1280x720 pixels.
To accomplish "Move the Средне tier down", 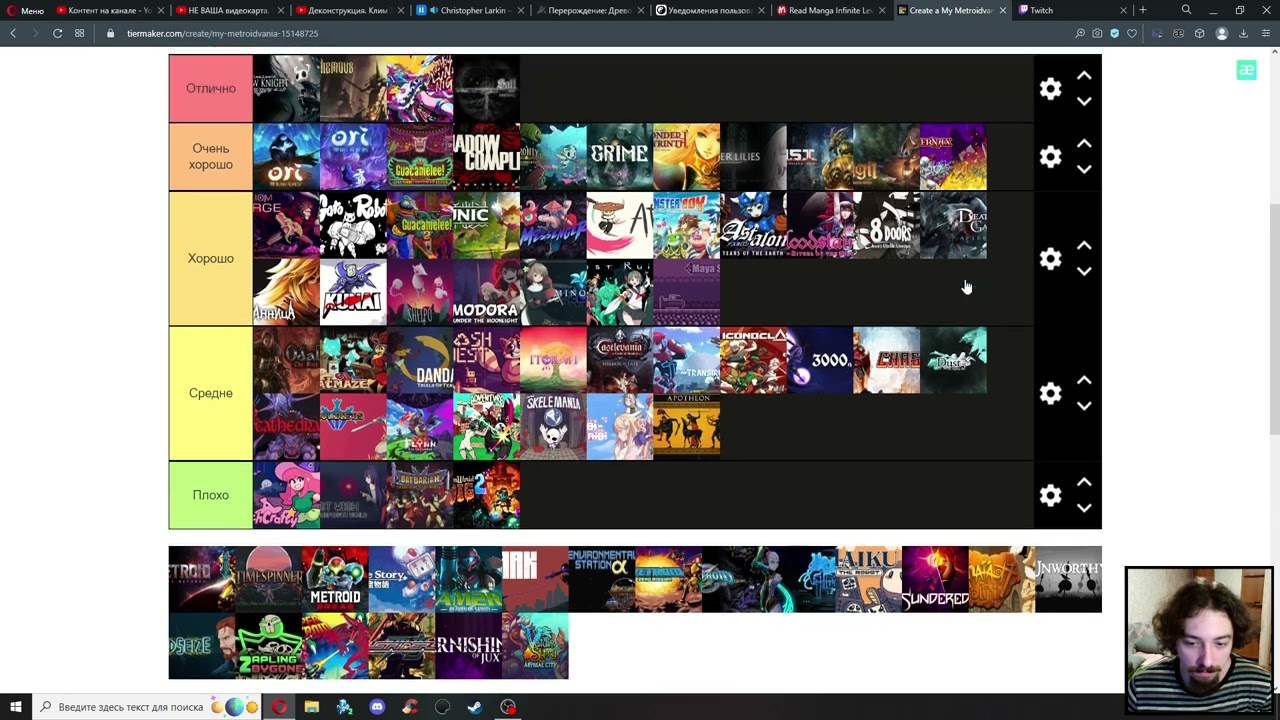I will click(x=1084, y=406).
